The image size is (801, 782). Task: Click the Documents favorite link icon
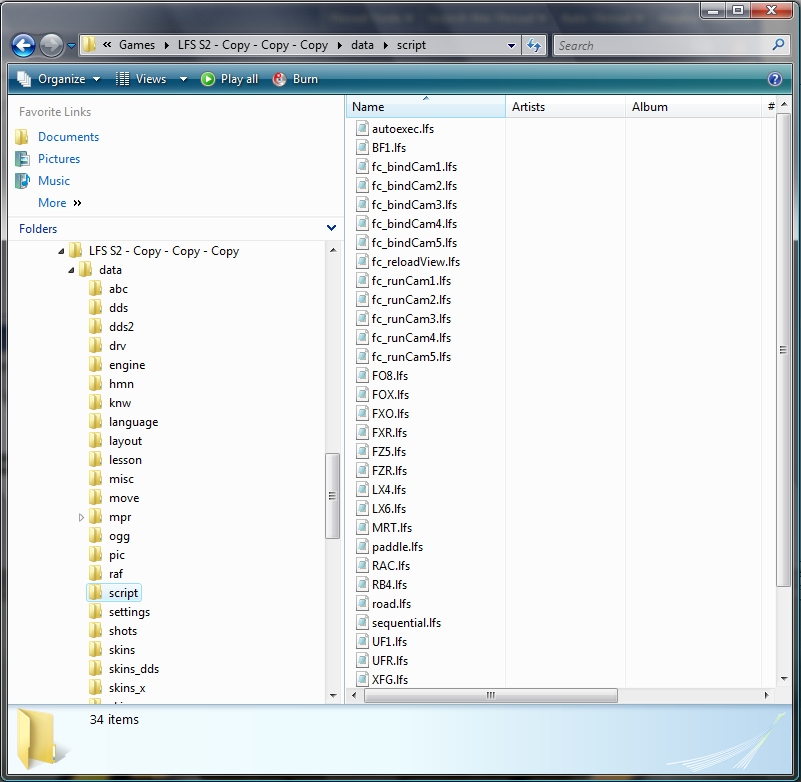(x=22, y=137)
